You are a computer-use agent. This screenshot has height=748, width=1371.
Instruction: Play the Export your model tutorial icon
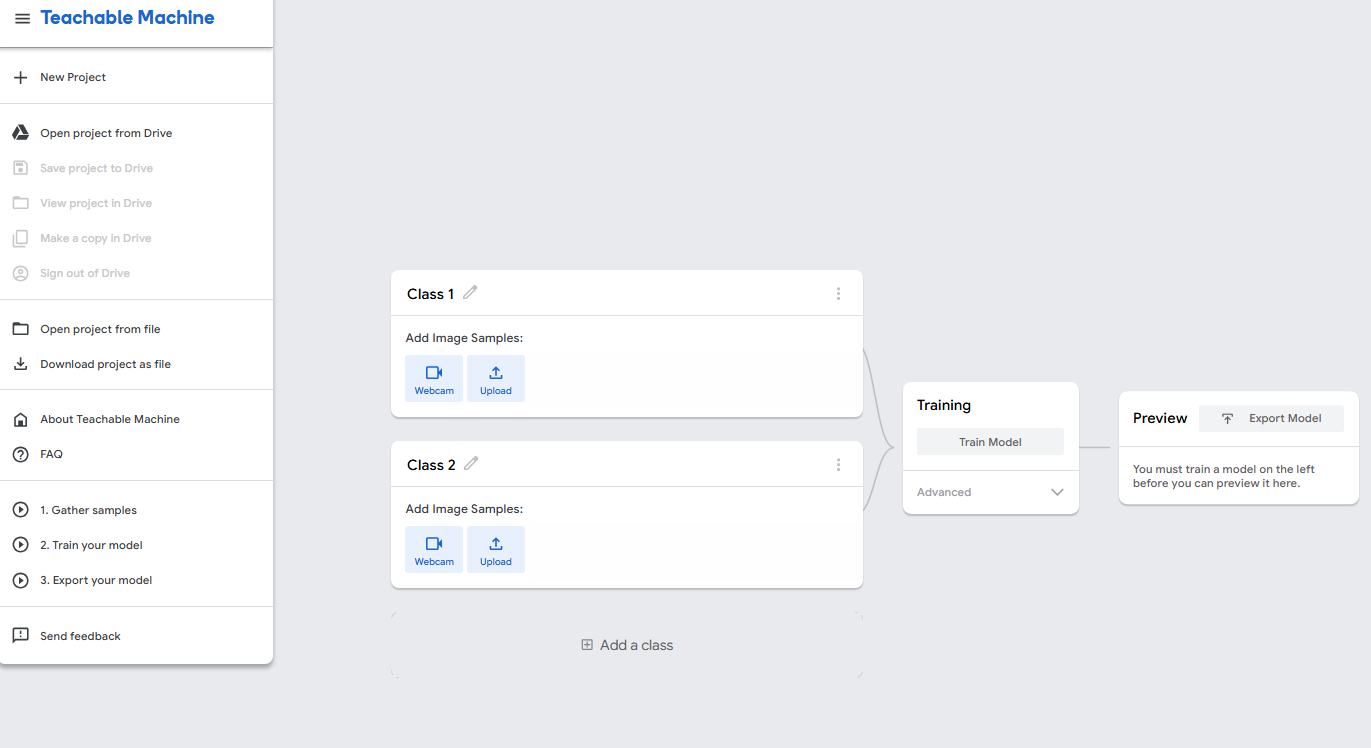[x=20, y=580]
